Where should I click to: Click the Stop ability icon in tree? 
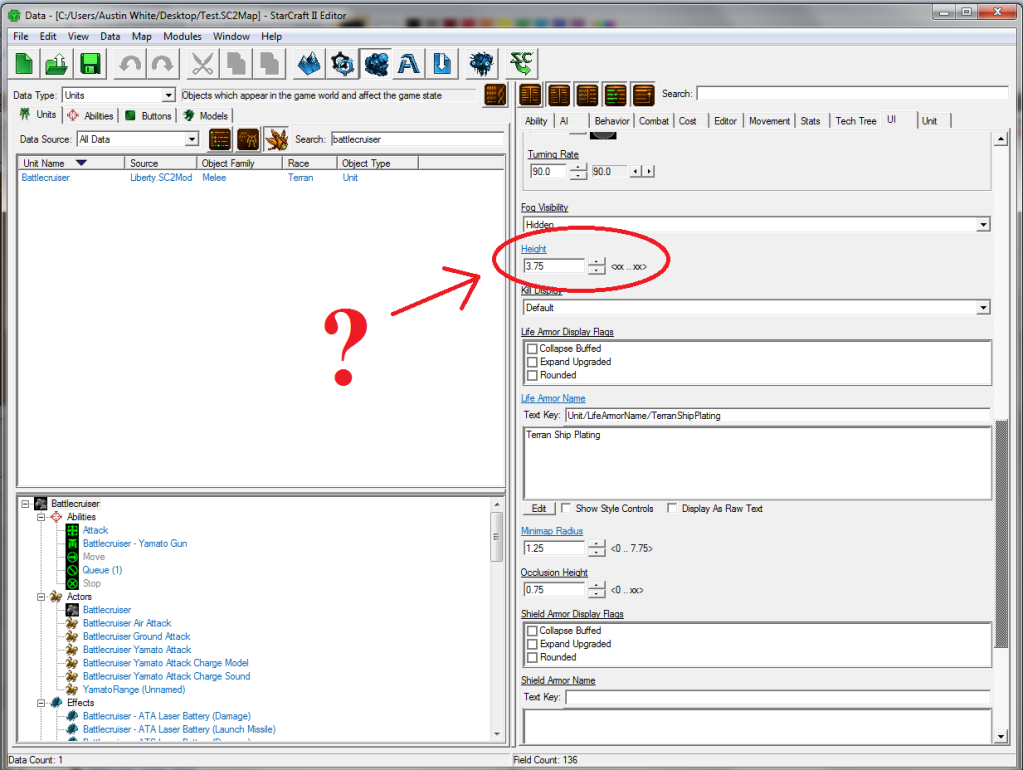pyautogui.click(x=72, y=583)
